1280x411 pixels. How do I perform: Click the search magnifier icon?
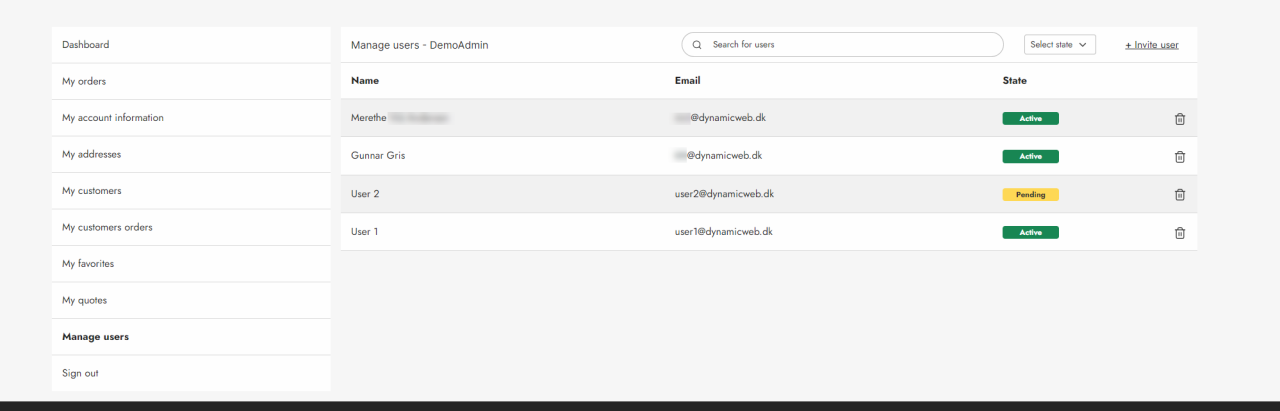[697, 45]
